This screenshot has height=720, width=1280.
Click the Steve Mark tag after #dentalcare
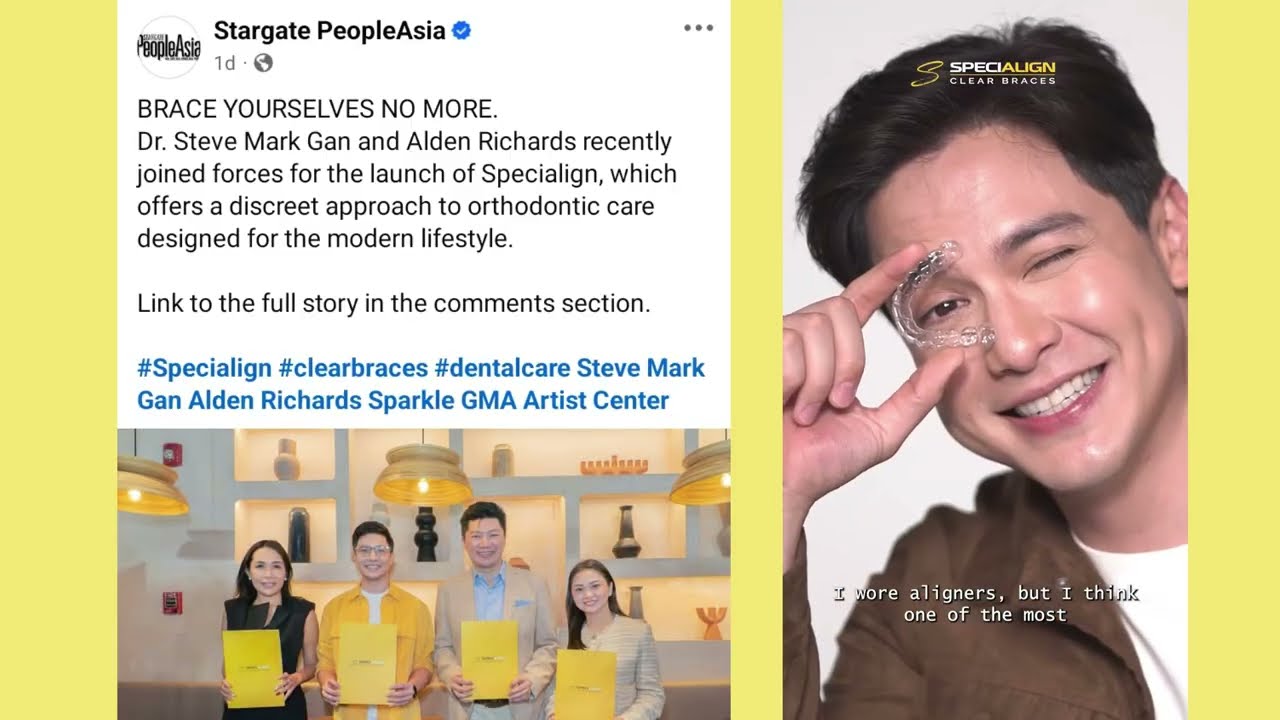click(641, 368)
